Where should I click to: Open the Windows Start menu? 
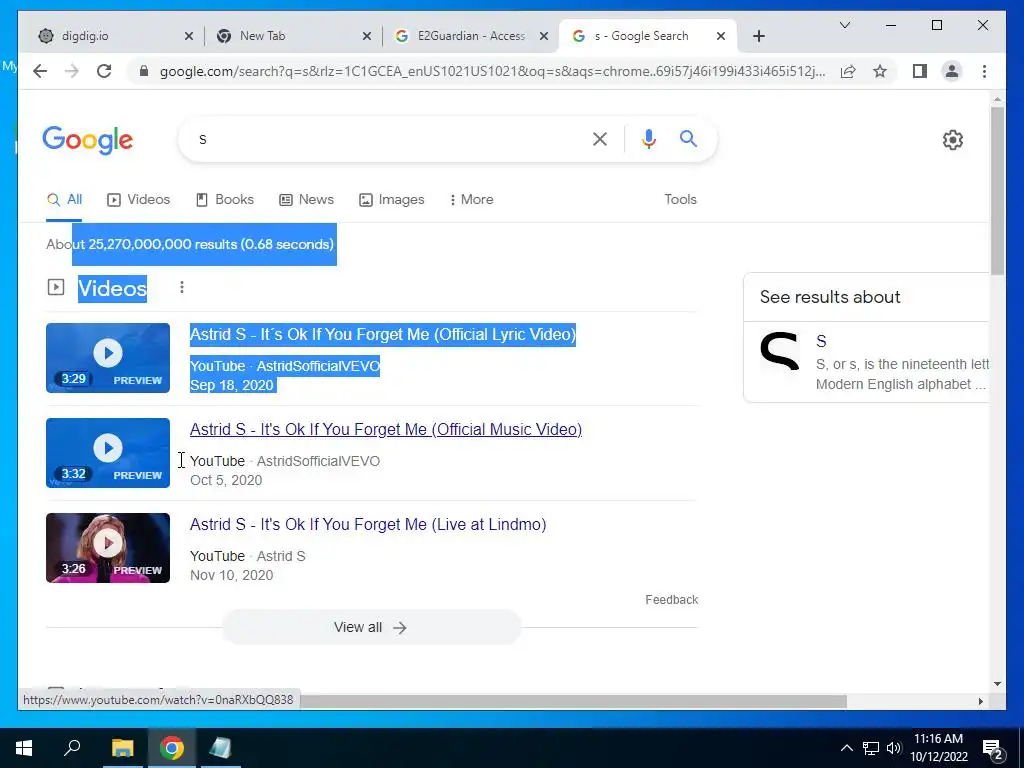(x=24, y=748)
